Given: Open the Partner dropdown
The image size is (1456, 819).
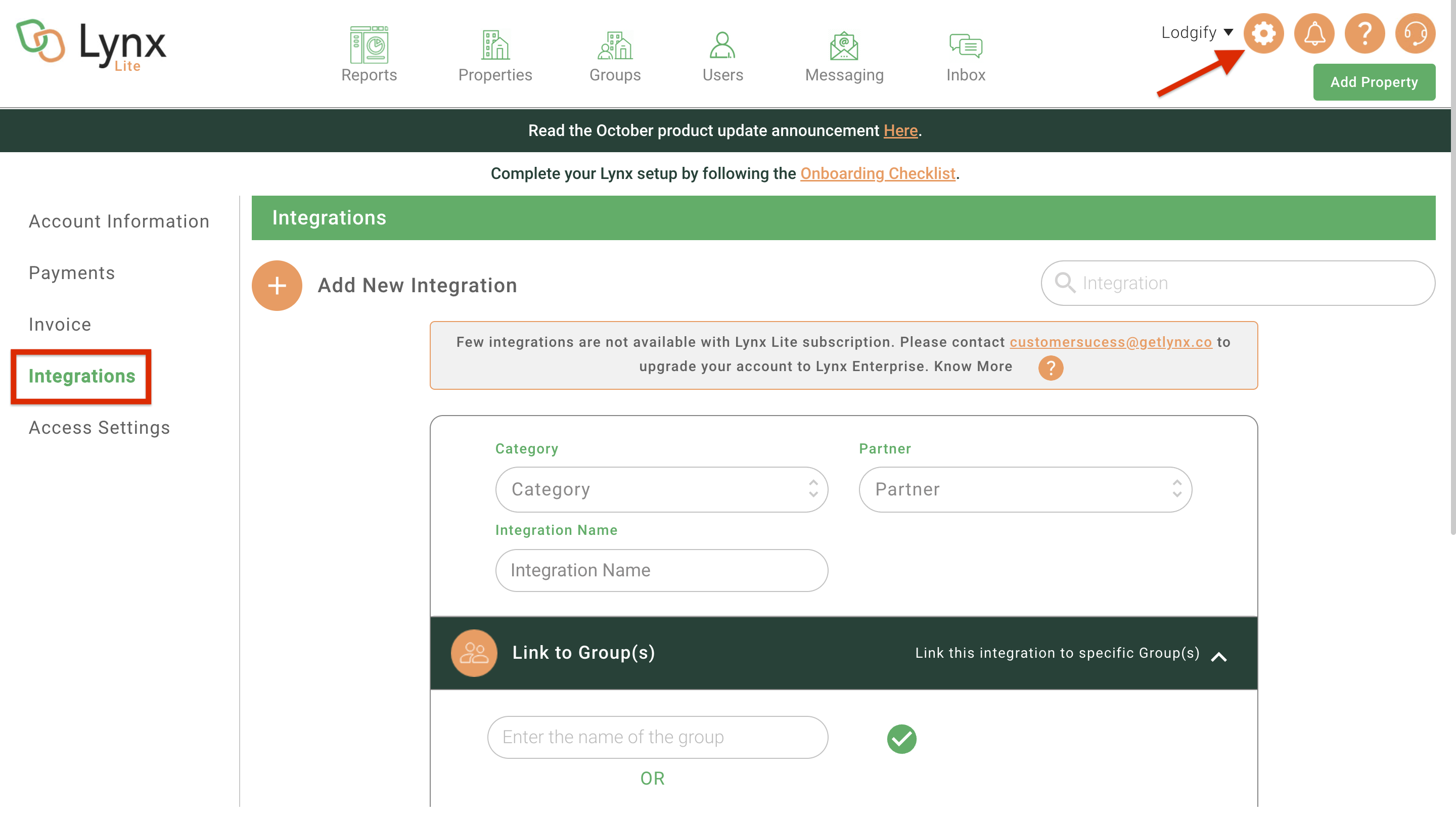Looking at the screenshot, I should [1025, 489].
